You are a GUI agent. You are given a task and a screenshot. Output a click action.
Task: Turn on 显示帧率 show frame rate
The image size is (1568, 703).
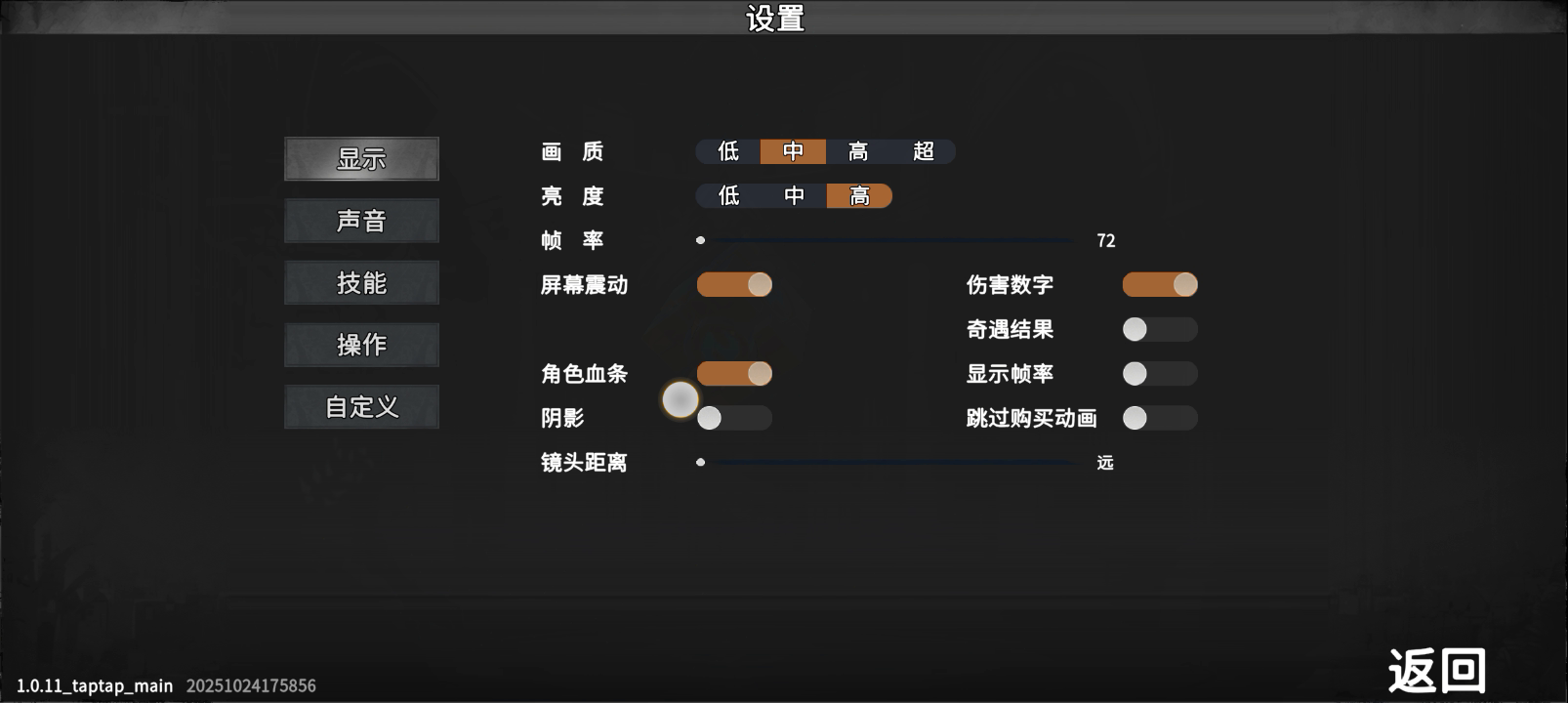pyautogui.click(x=1160, y=374)
